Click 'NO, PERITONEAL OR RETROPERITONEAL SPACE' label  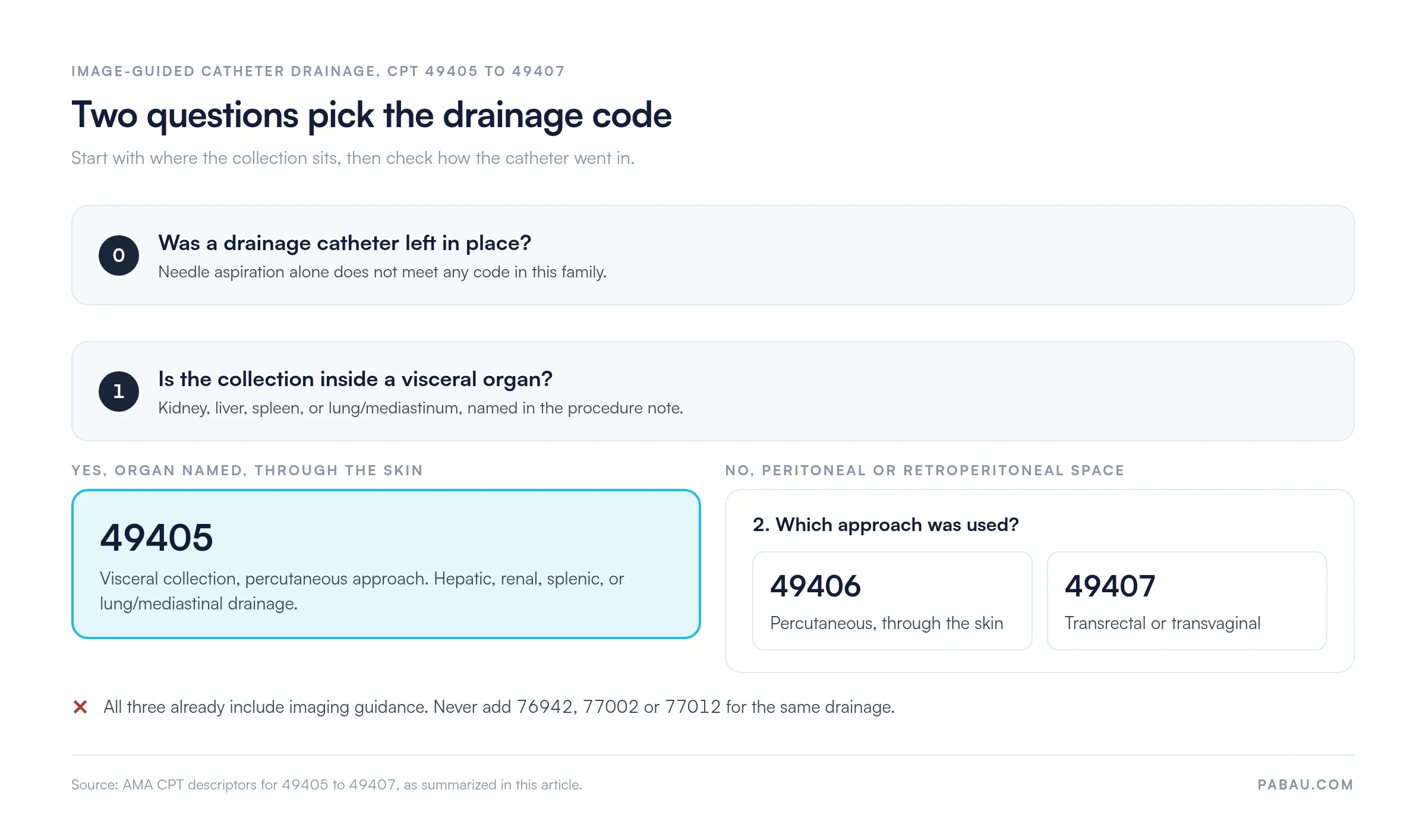click(925, 470)
